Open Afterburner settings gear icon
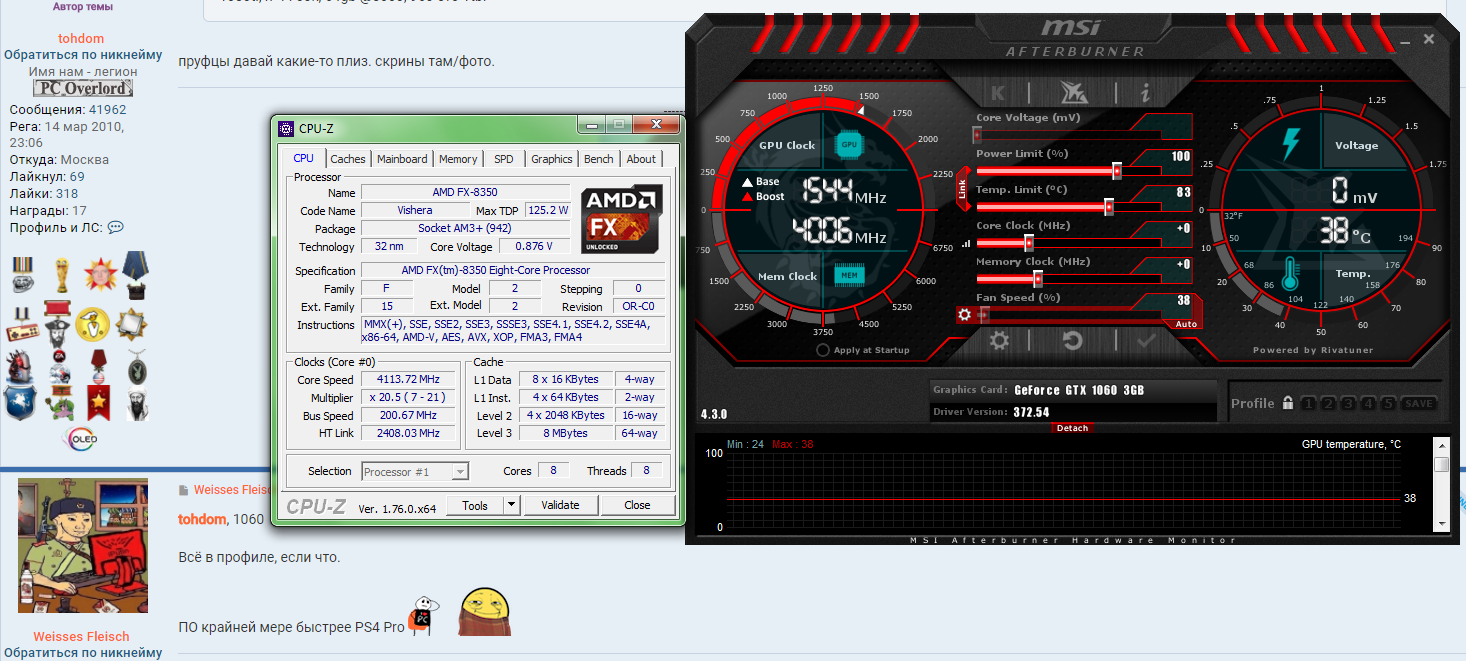This screenshot has height=661, width=1466. tap(999, 341)
